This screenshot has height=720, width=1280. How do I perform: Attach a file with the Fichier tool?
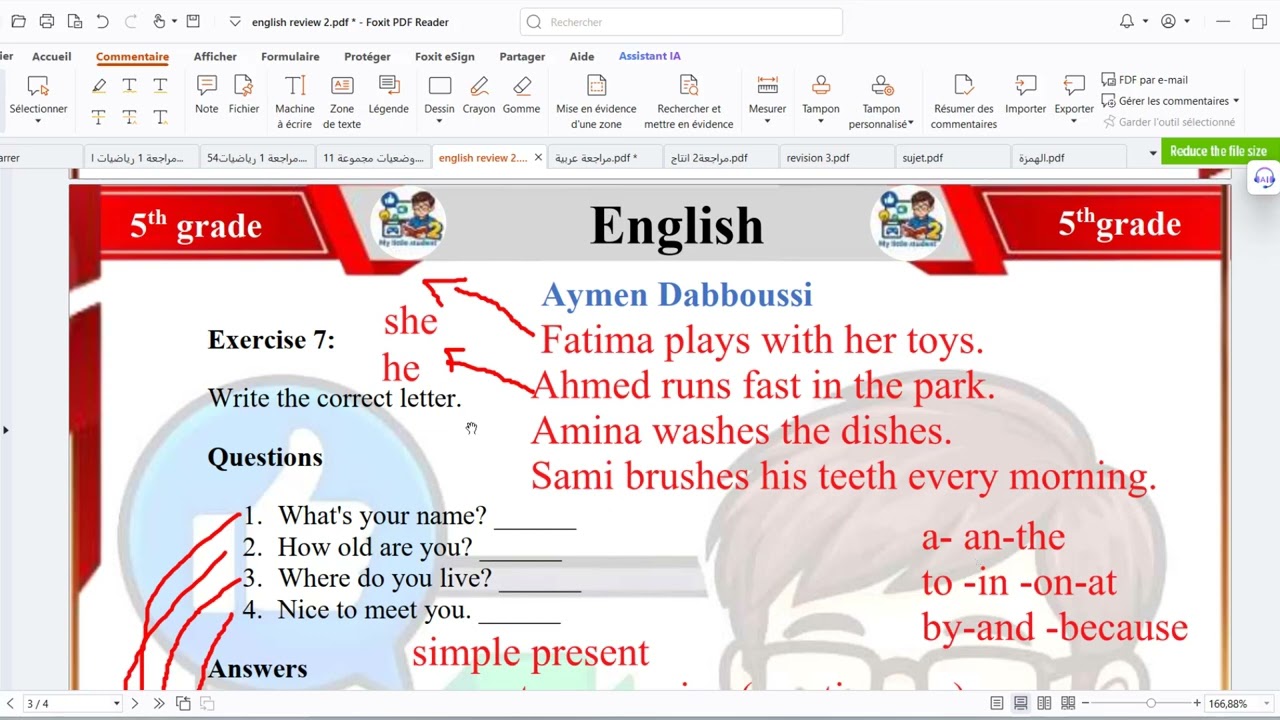point(244,95)
